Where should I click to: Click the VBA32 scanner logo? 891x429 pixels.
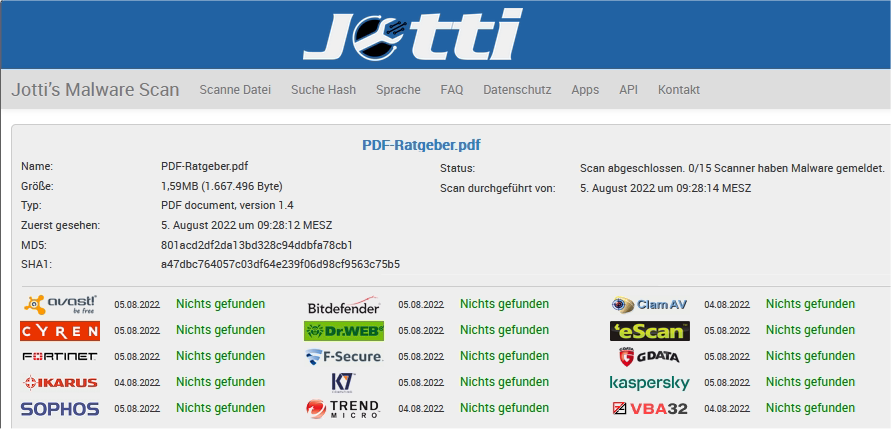(649, 409)
